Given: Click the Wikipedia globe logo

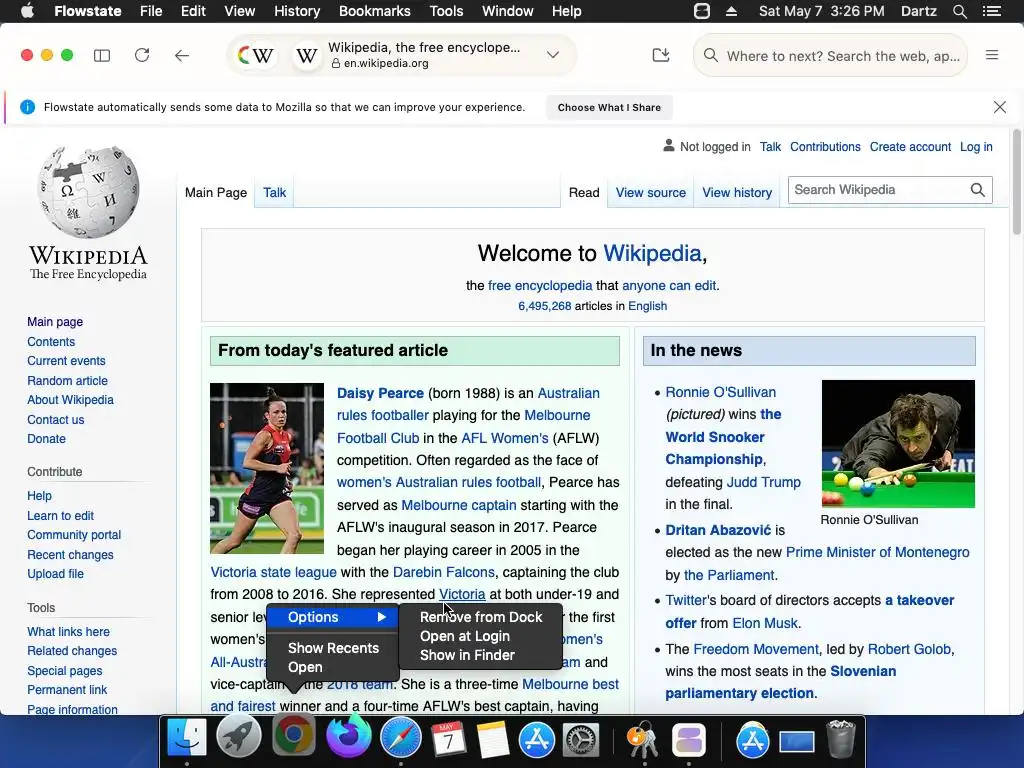Looking at the screenshot, I should 88,191.
